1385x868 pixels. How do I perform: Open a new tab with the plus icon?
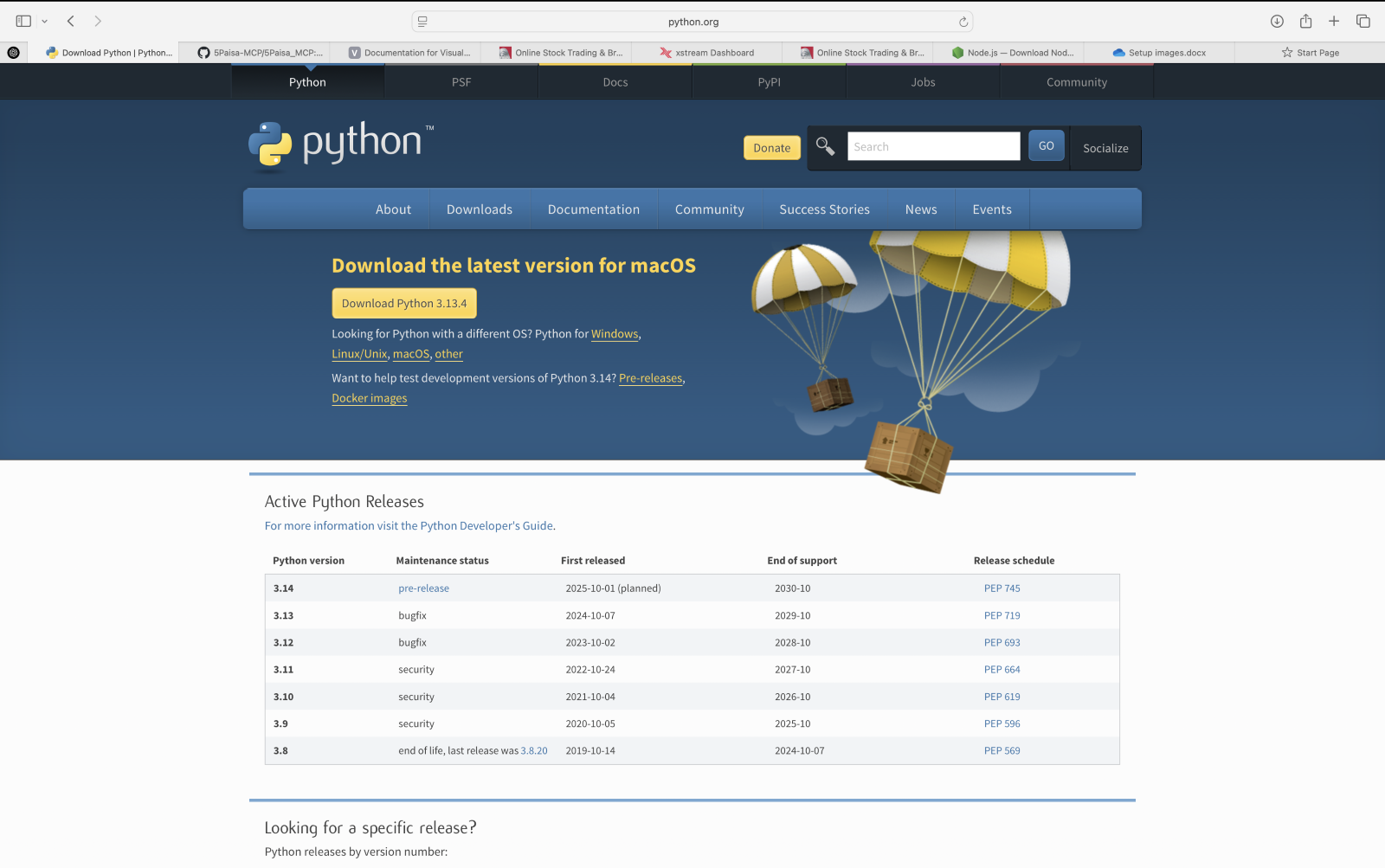pyautogui.click(x=1334, y=21)
